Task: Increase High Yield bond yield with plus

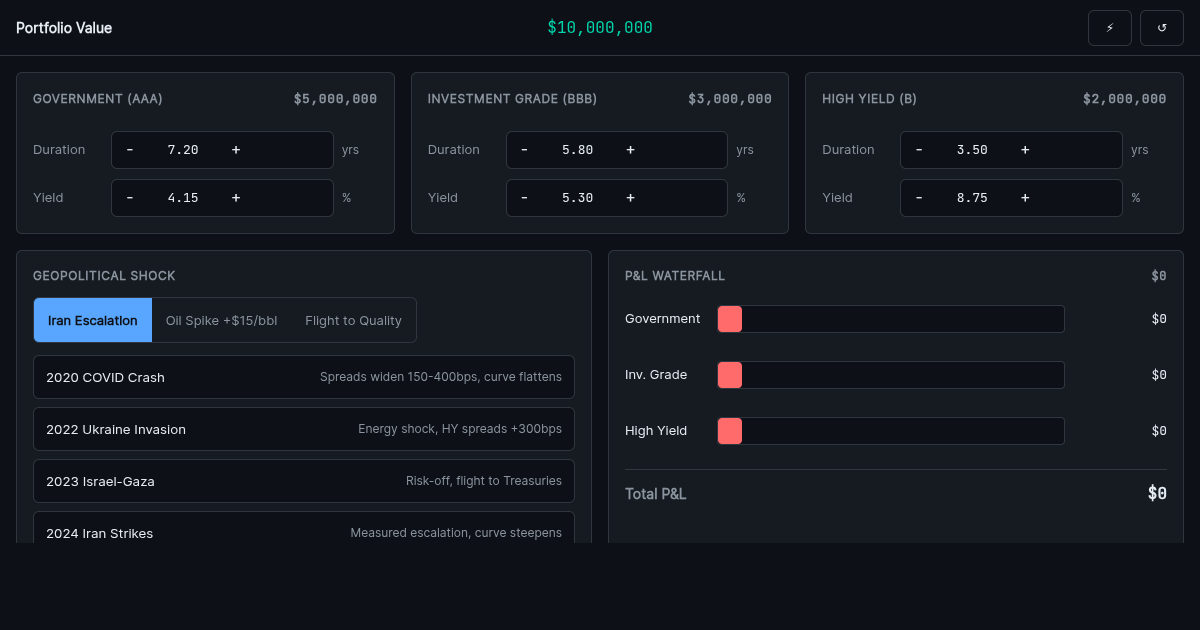Action: 1025,198
